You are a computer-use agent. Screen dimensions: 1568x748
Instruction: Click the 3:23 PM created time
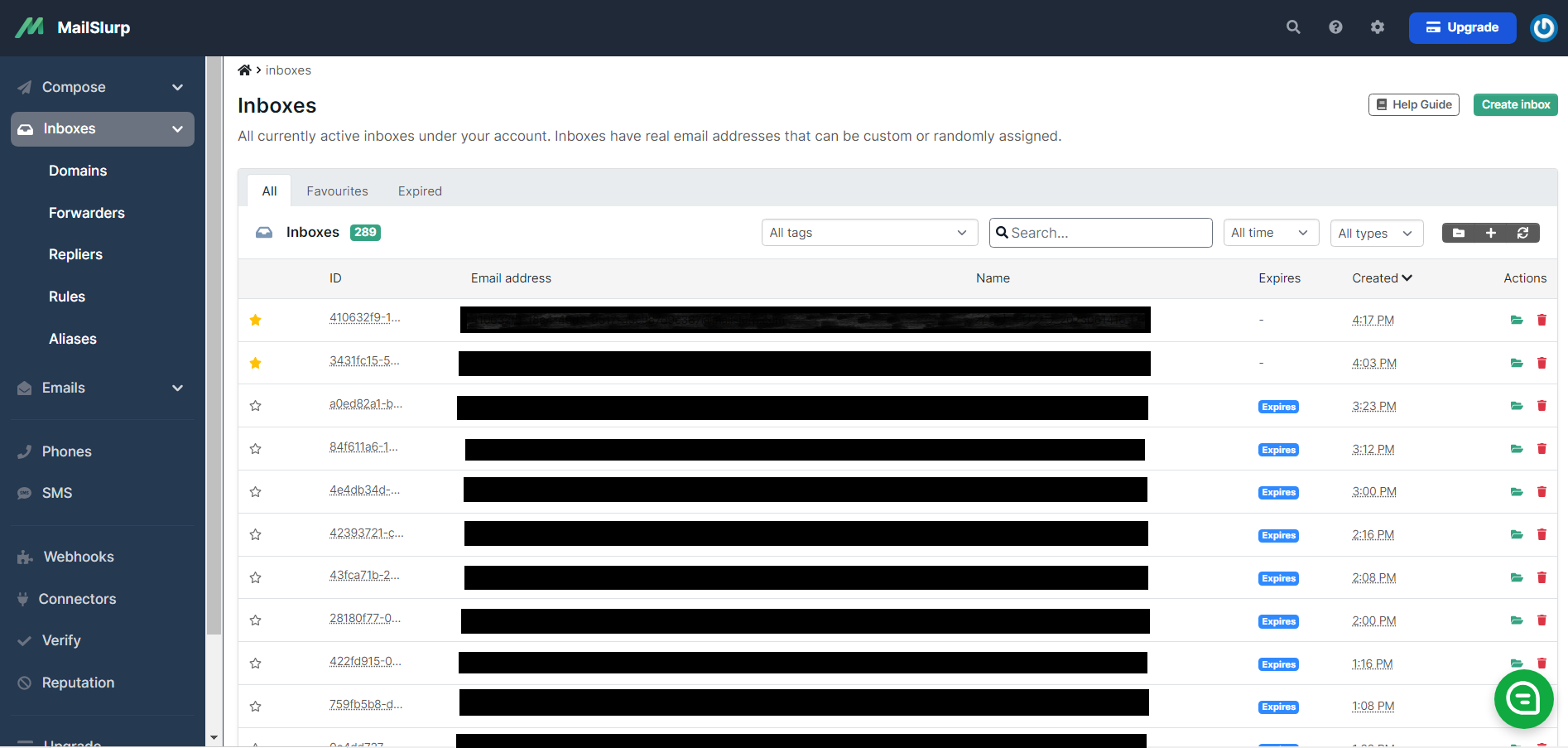pos(1374,406)
